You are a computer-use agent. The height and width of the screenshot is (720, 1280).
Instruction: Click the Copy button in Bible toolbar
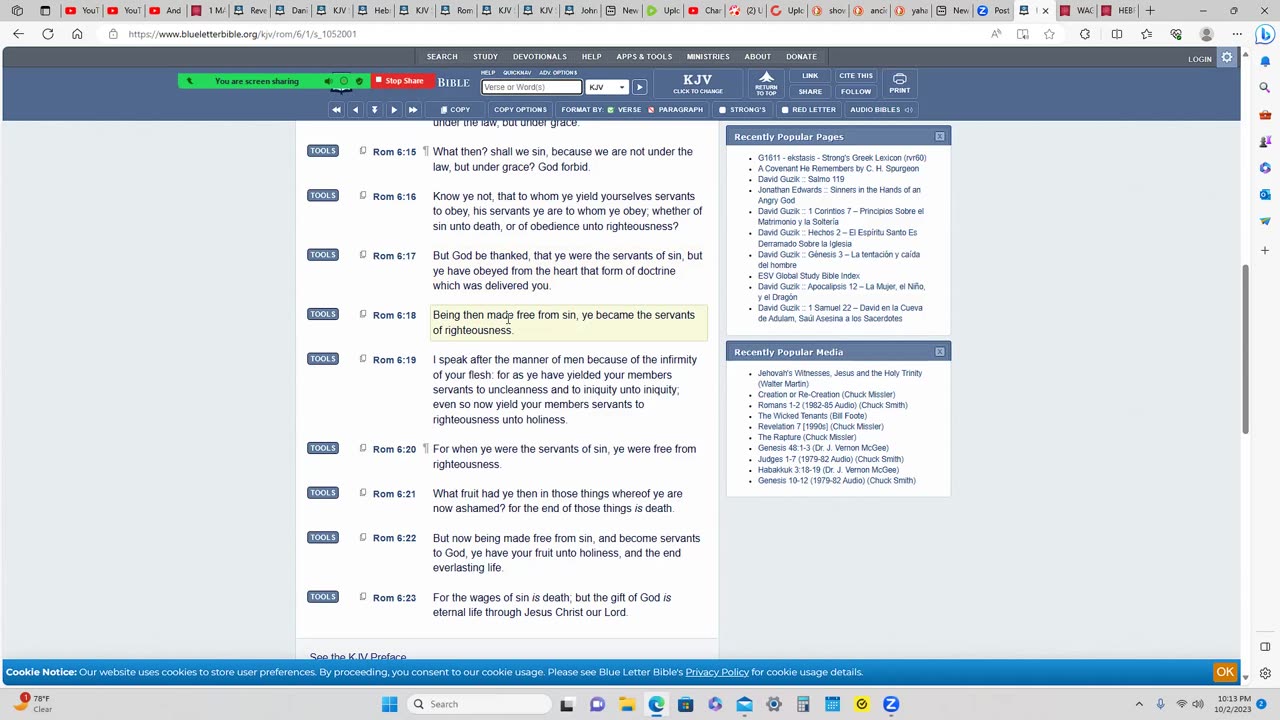[x=455, y=110]
